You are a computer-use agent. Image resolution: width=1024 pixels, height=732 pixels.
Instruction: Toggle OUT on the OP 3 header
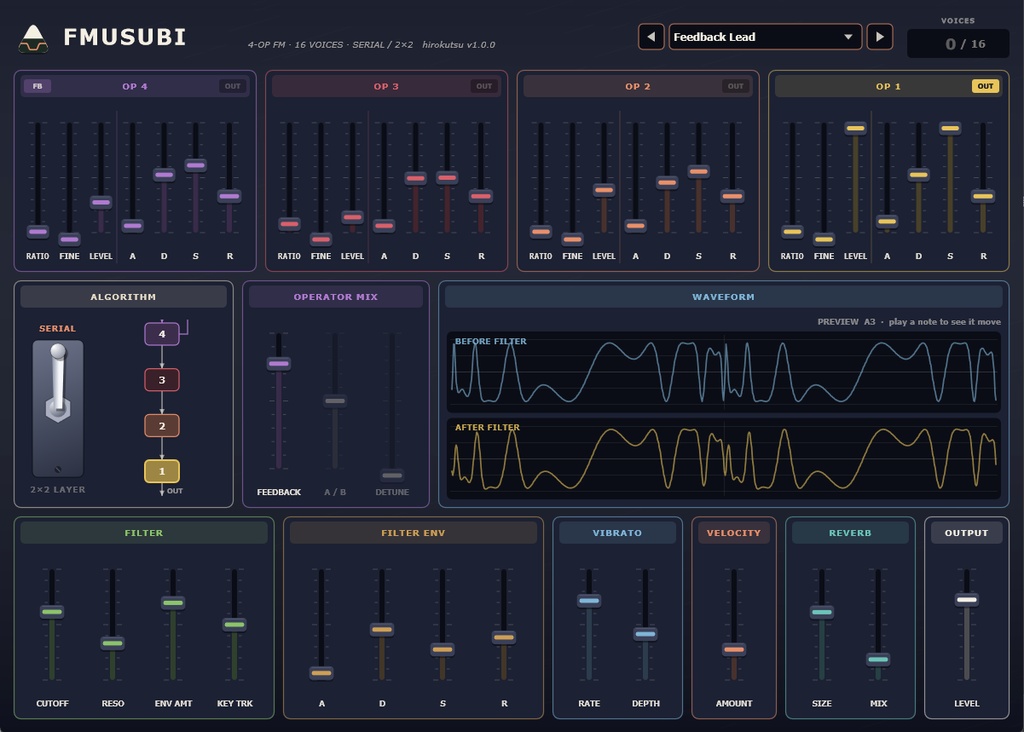[x=484, y=86]
